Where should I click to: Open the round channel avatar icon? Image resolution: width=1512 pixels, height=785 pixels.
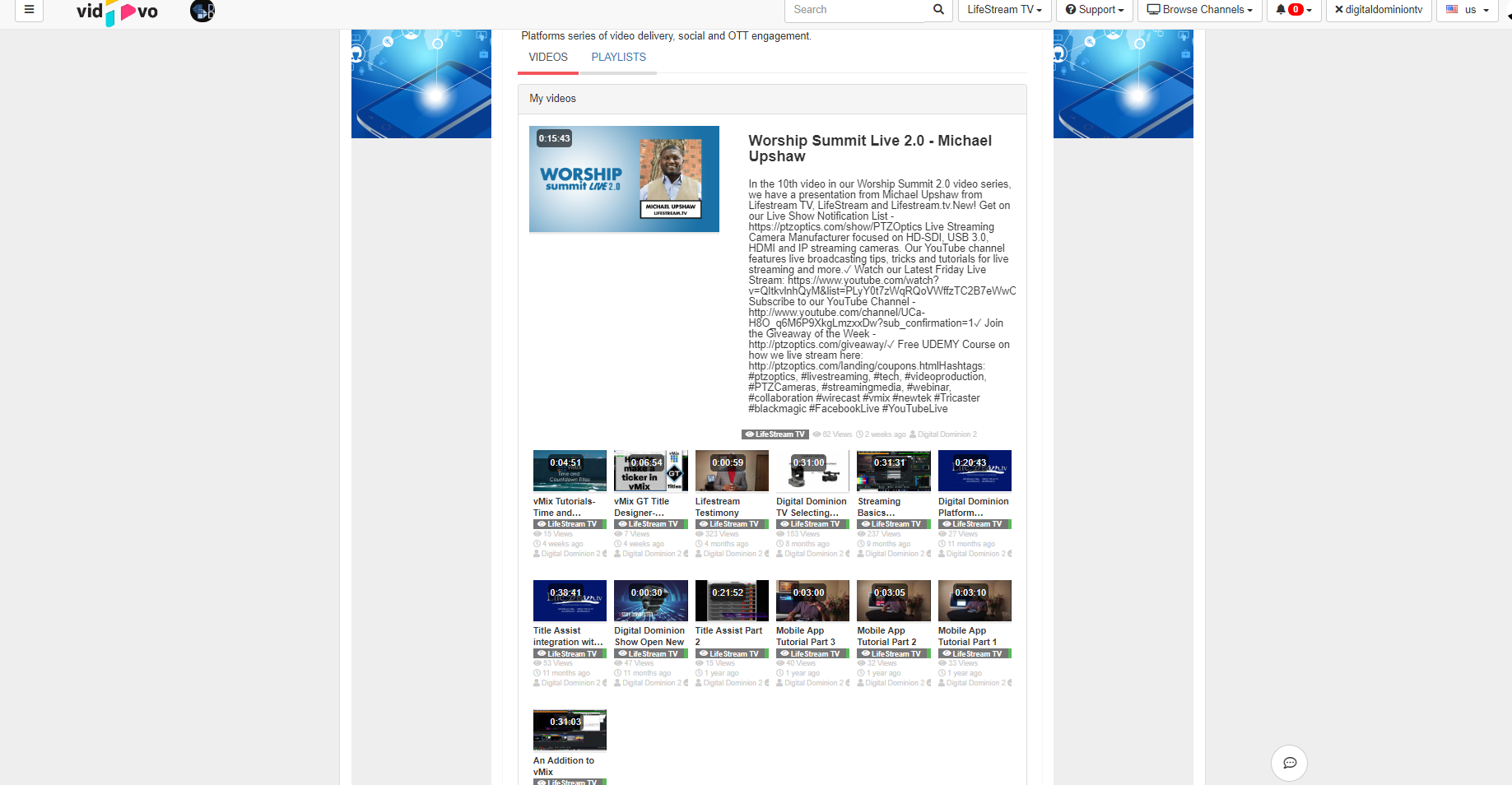202,11
